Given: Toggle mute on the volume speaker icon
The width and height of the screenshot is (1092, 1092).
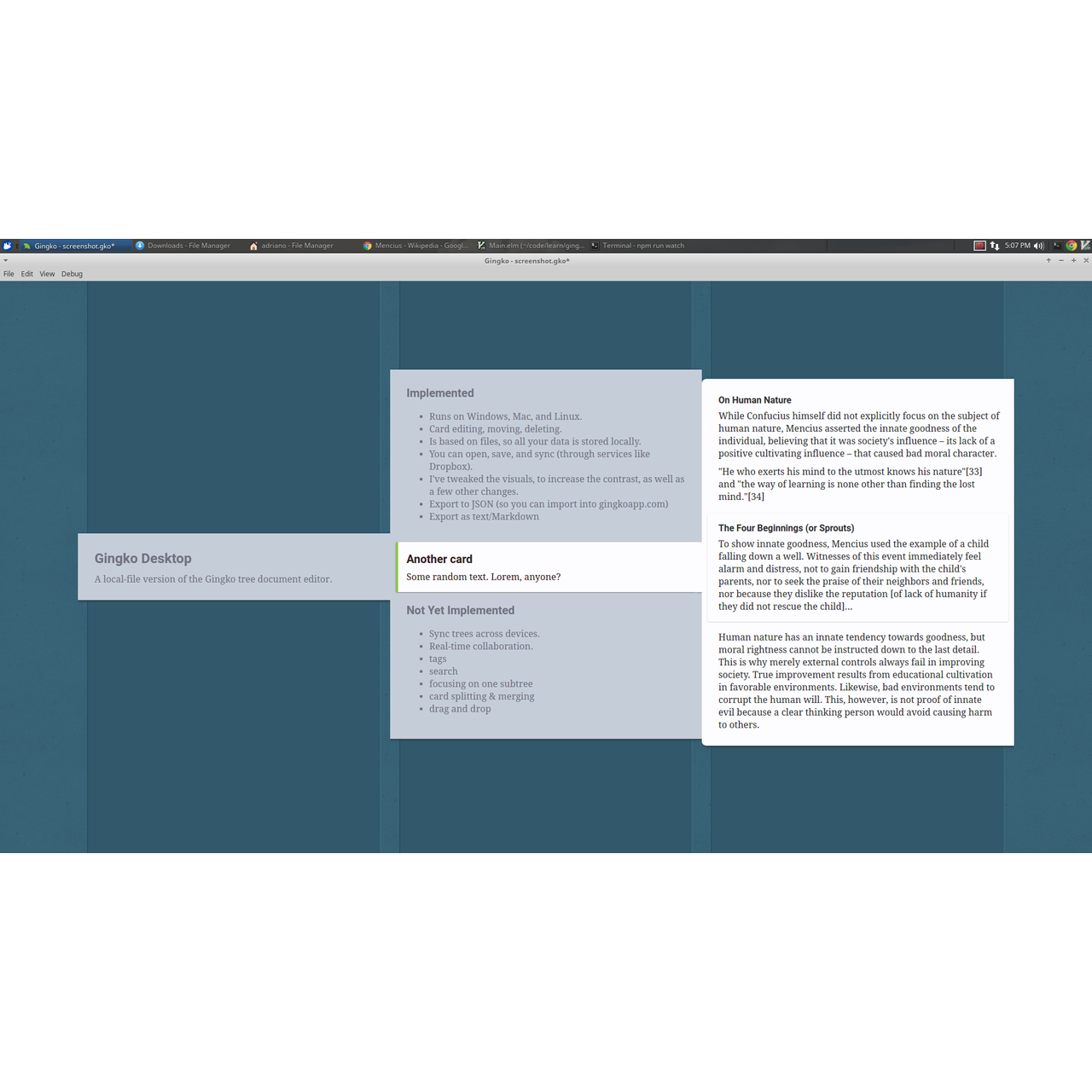Looking at the screenshot, I should pyautogui.click(x=1039, y=246).
